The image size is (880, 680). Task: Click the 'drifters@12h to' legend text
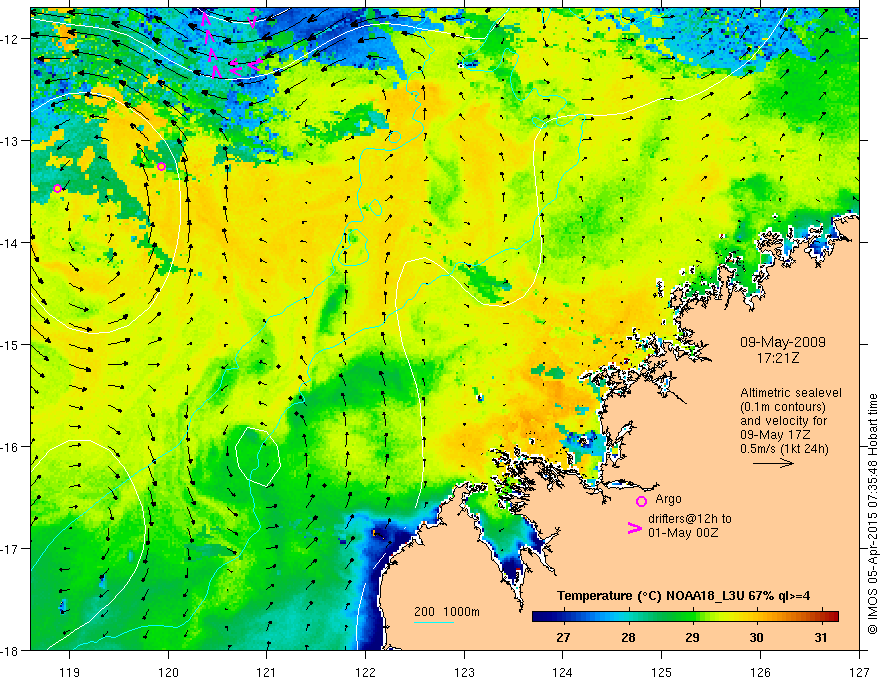coord(690,519)
